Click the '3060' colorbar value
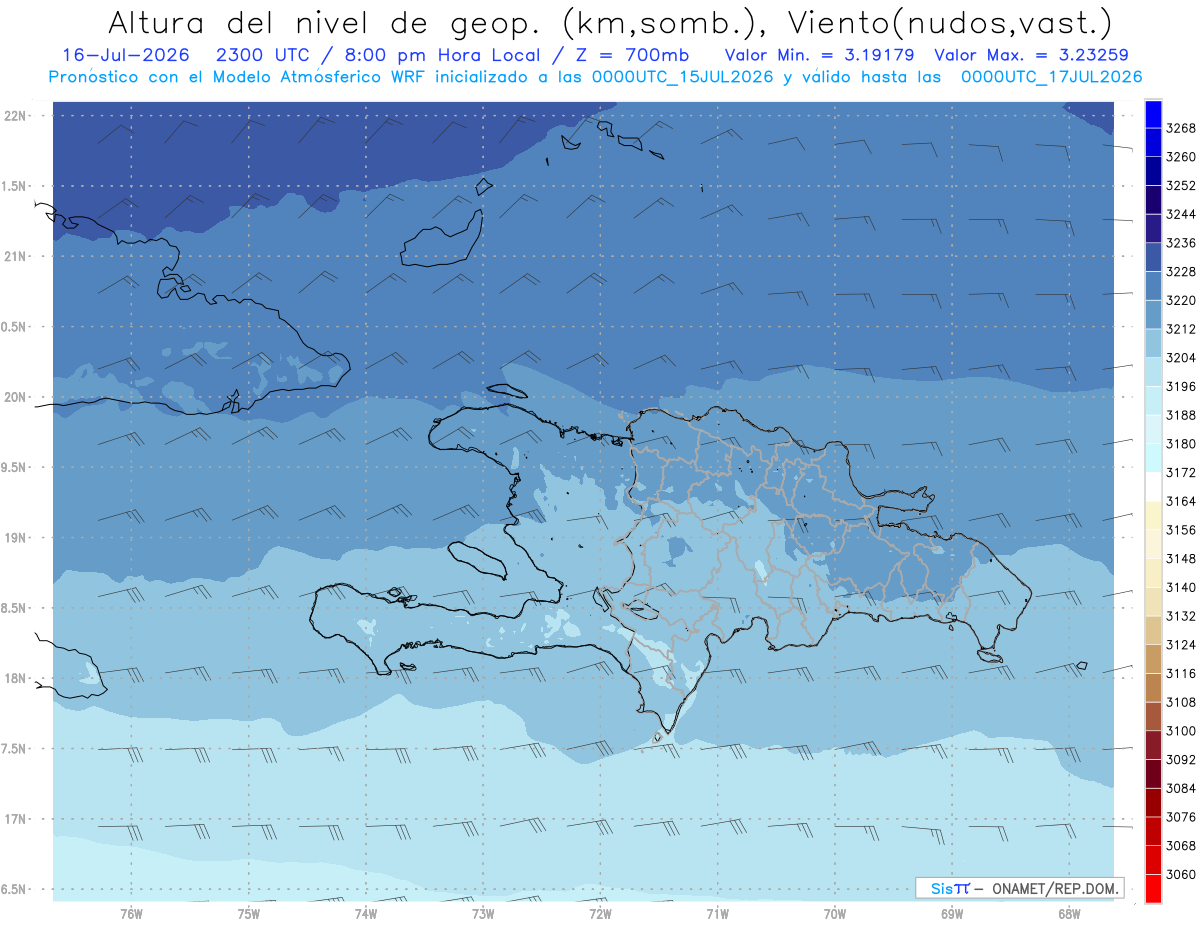The image size is (1200, 927). 1181,874
